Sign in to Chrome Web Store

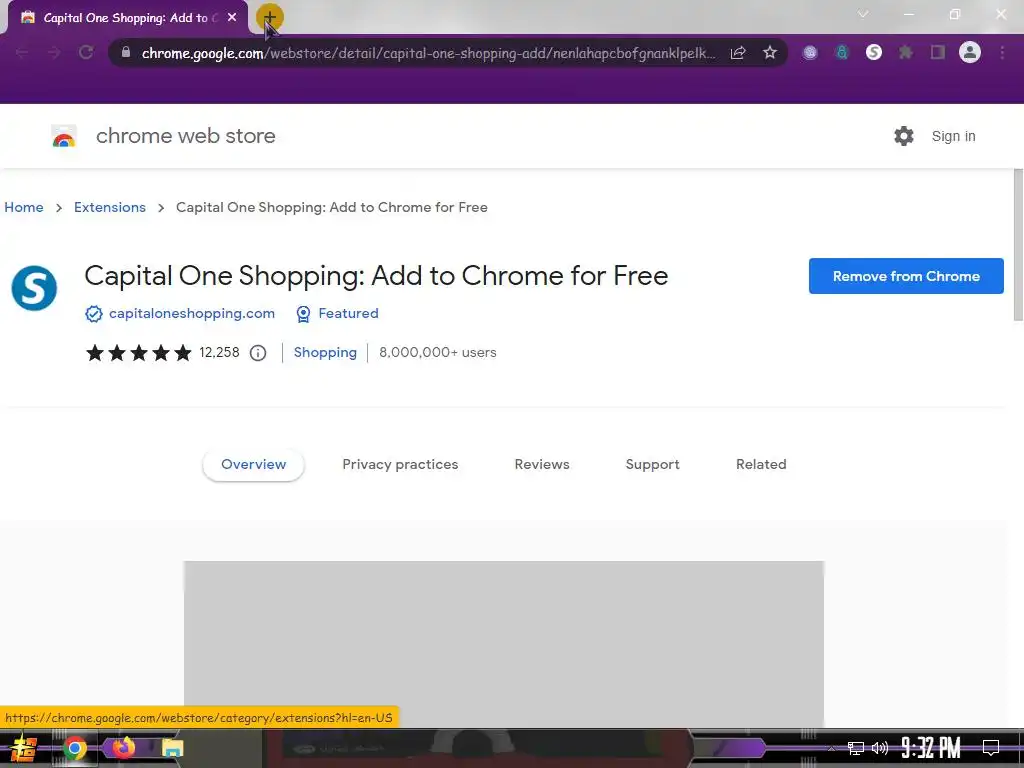pyautogui.click(x=953, y=136)
